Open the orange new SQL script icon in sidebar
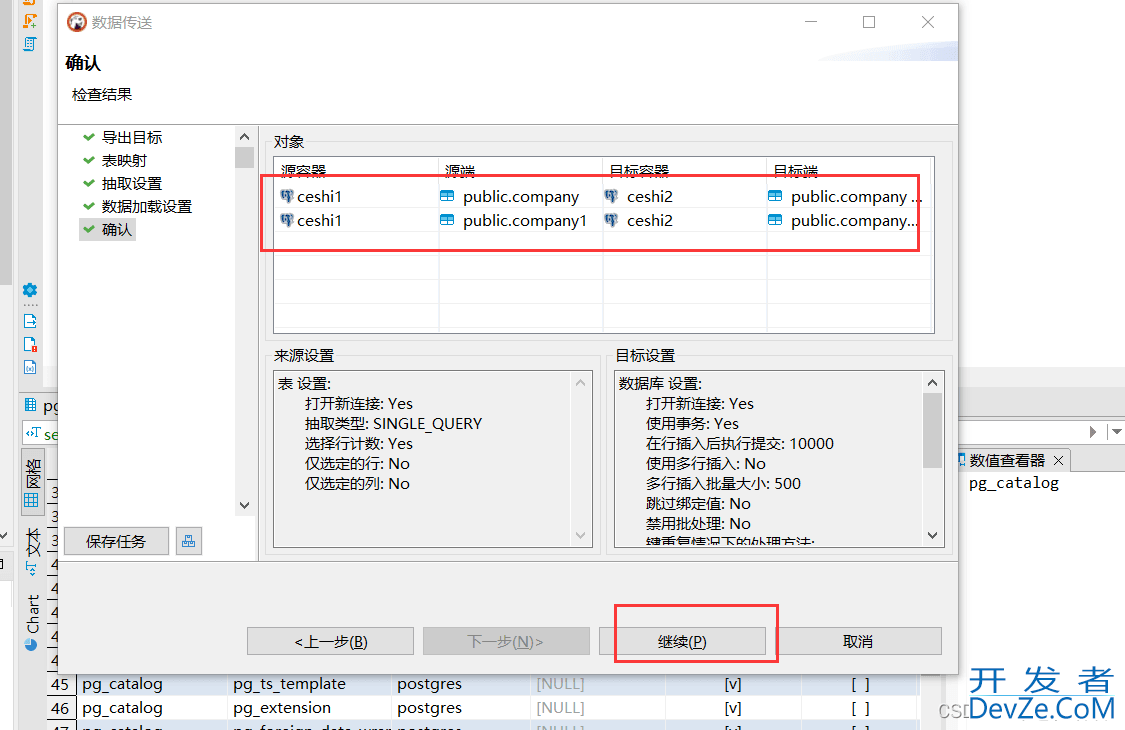The width and height of the screenshot is (1125, 730). click(30, 21)
